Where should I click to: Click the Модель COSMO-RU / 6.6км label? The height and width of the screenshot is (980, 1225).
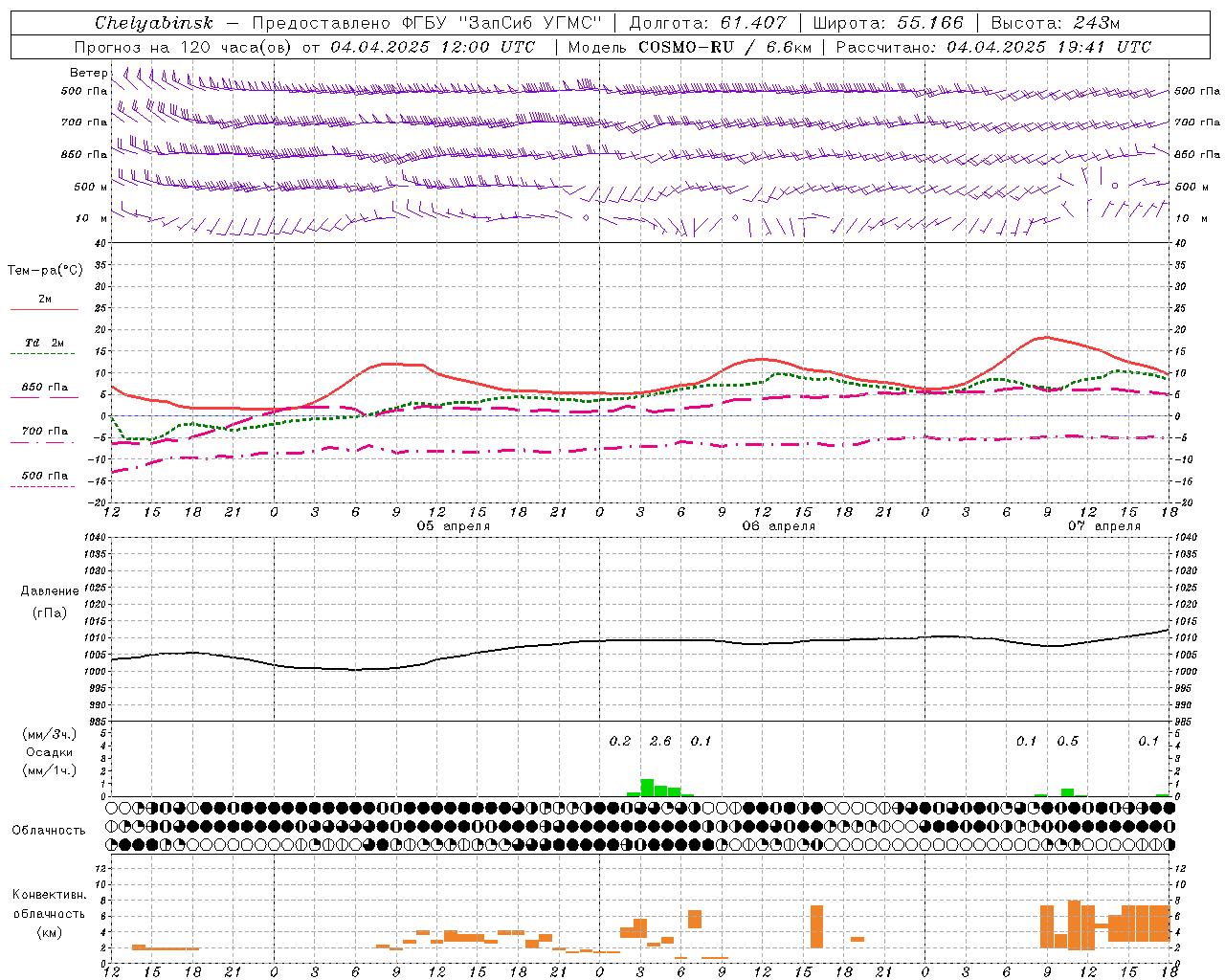click(x=689, y=47)
